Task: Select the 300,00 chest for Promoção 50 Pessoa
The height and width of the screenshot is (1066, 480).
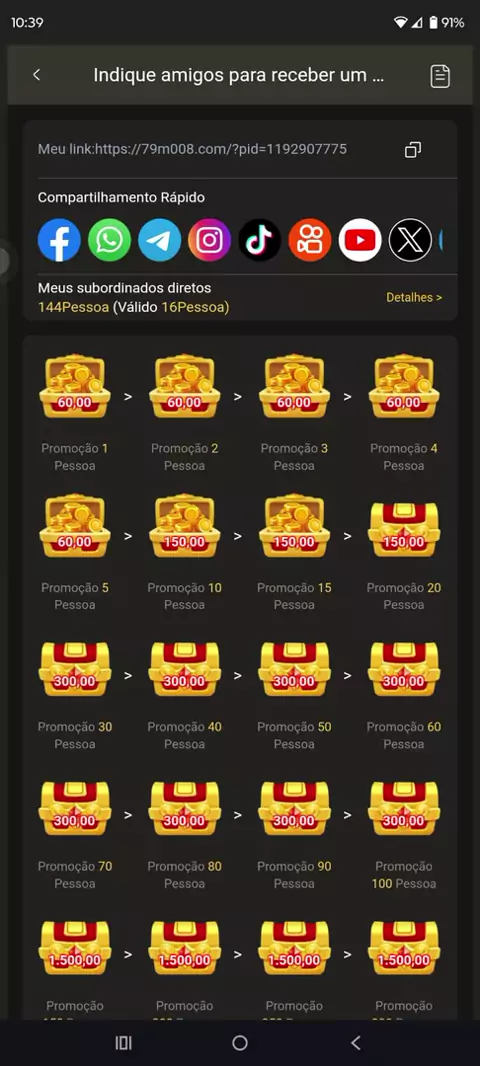Action: pos(294,669)
